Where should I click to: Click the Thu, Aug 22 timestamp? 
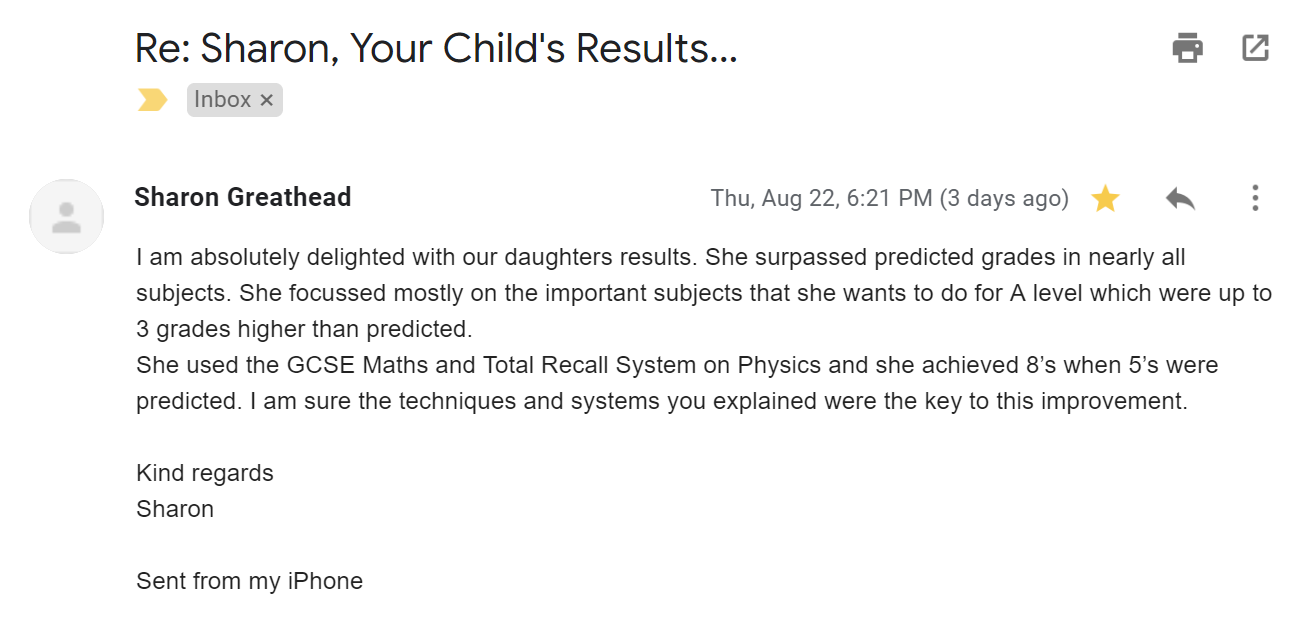820,199
